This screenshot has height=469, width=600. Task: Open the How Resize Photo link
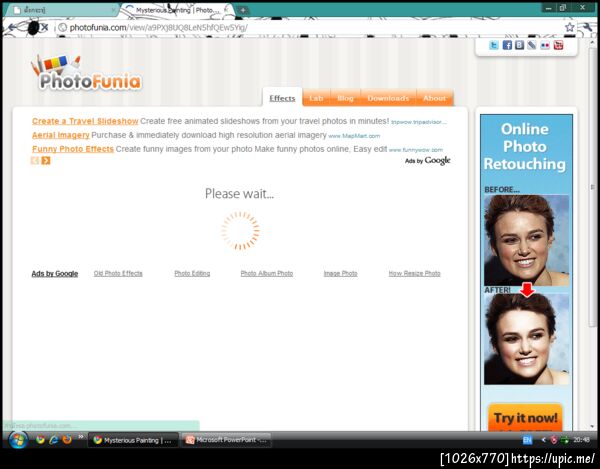pos(414,274)
